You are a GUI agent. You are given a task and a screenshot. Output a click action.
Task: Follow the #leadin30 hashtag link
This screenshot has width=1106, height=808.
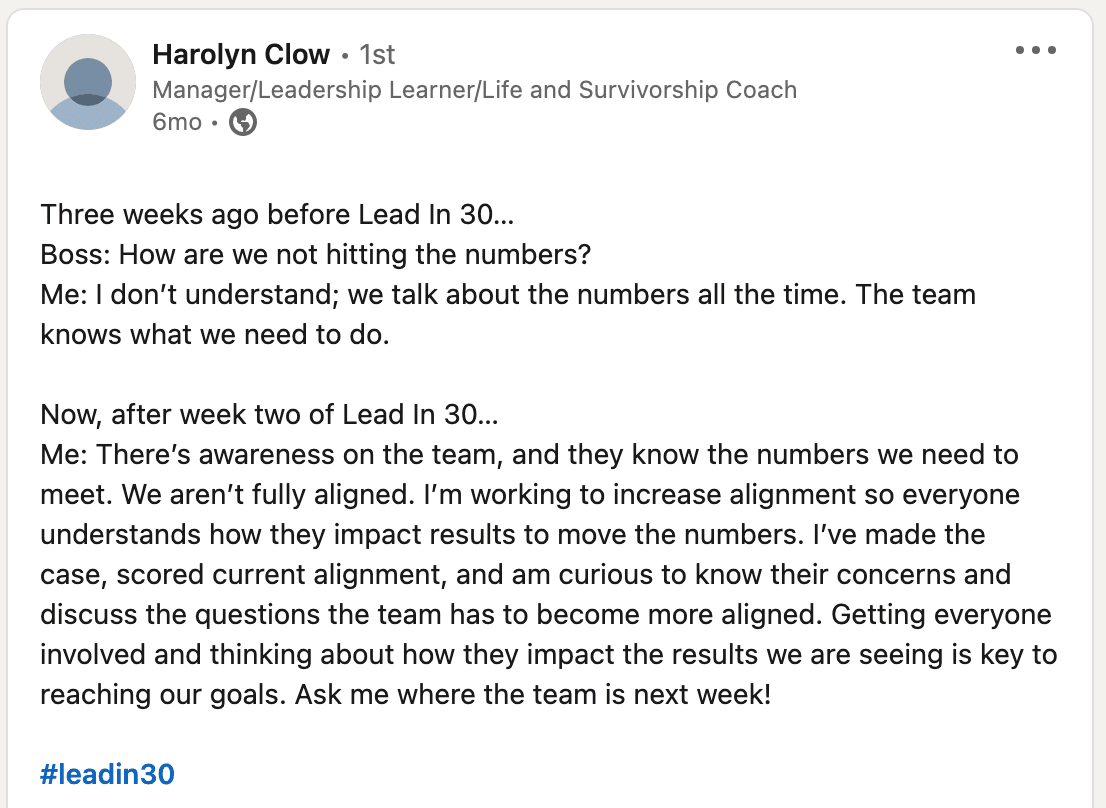click(x=107, y=774)
